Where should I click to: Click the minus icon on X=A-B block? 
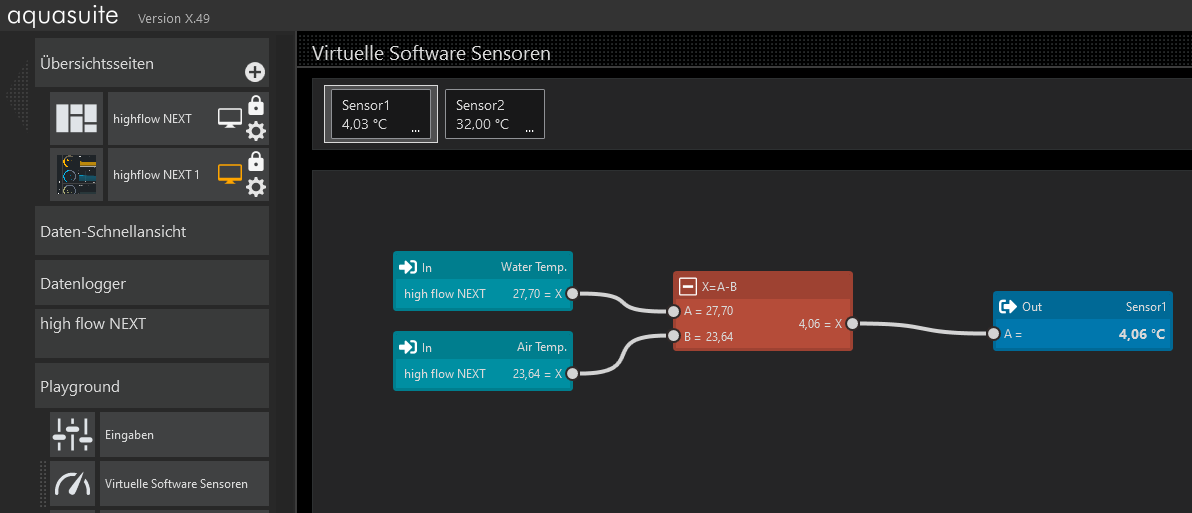tap(688, 286)
